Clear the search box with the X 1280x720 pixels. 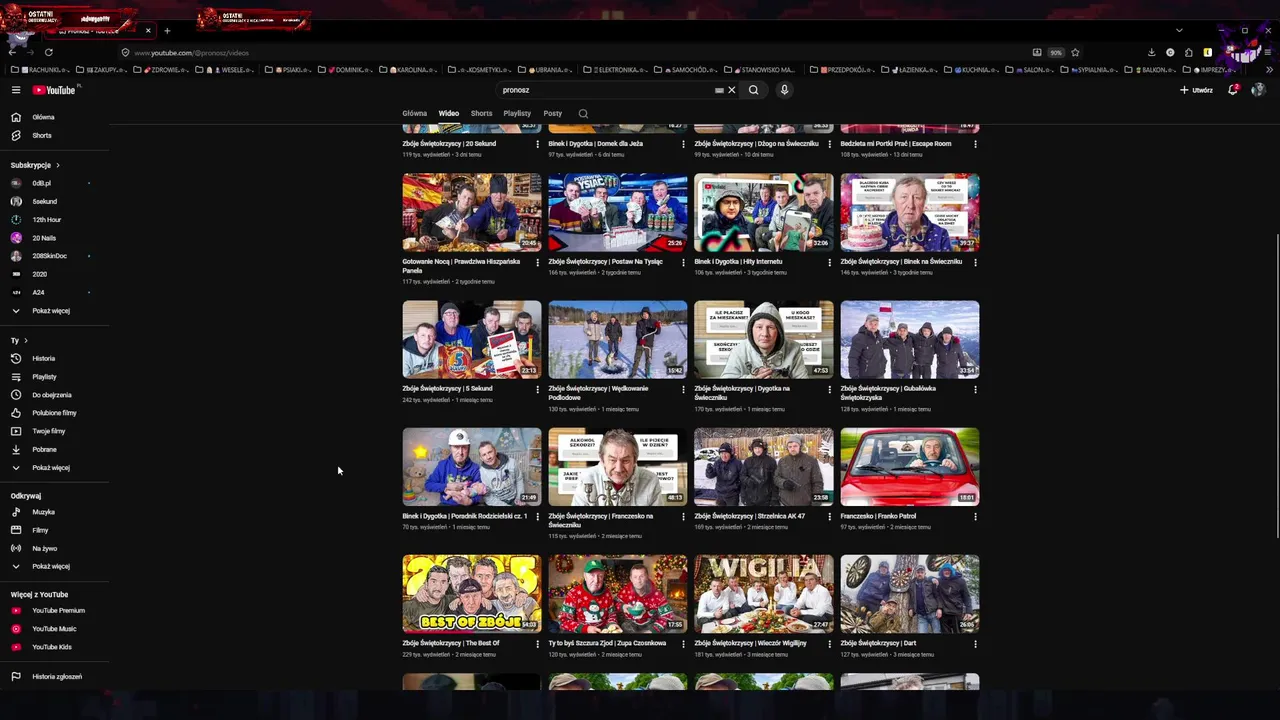click(x=731, y=90)
